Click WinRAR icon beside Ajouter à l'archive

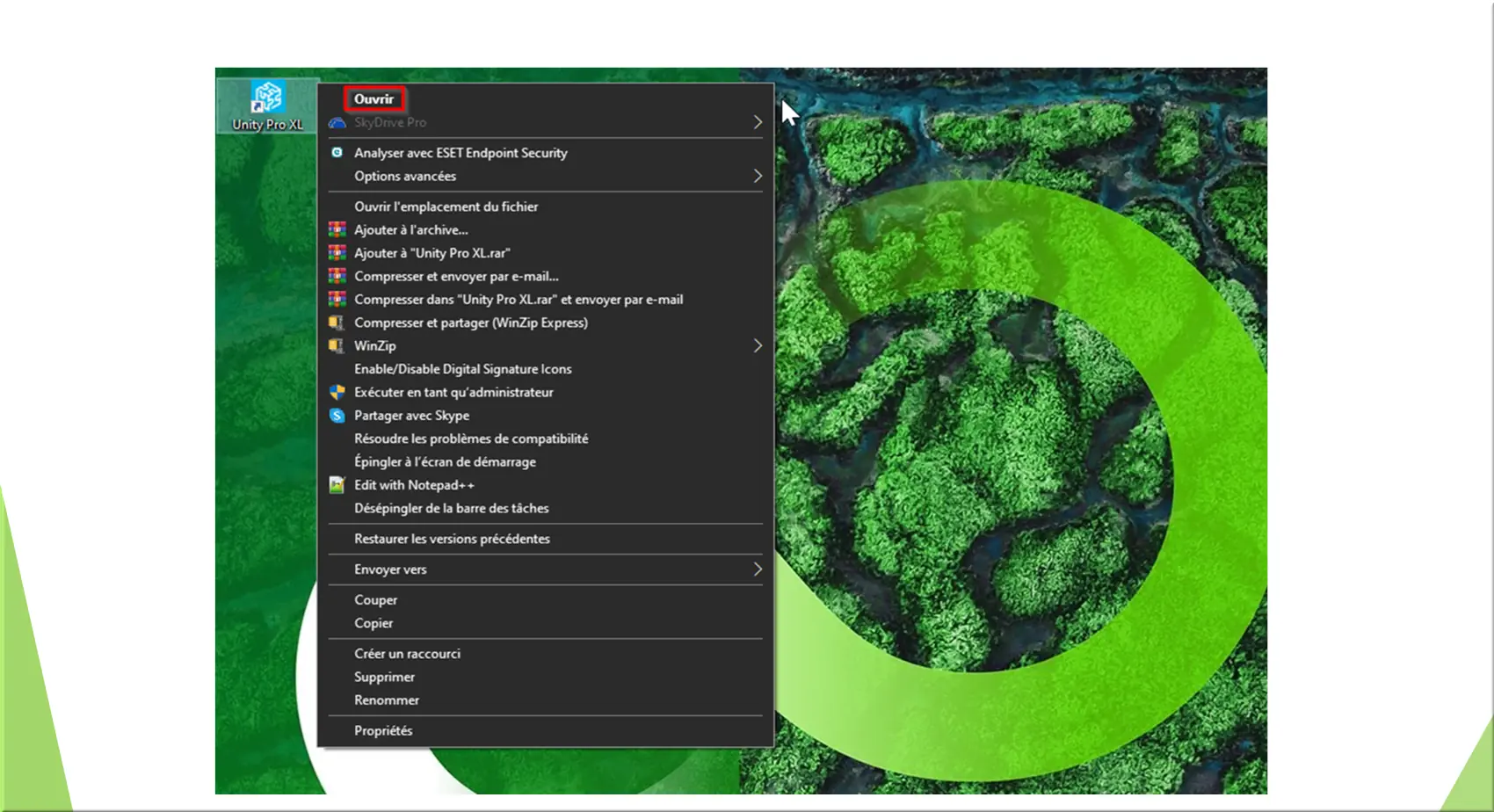click(x=337, y=230)
